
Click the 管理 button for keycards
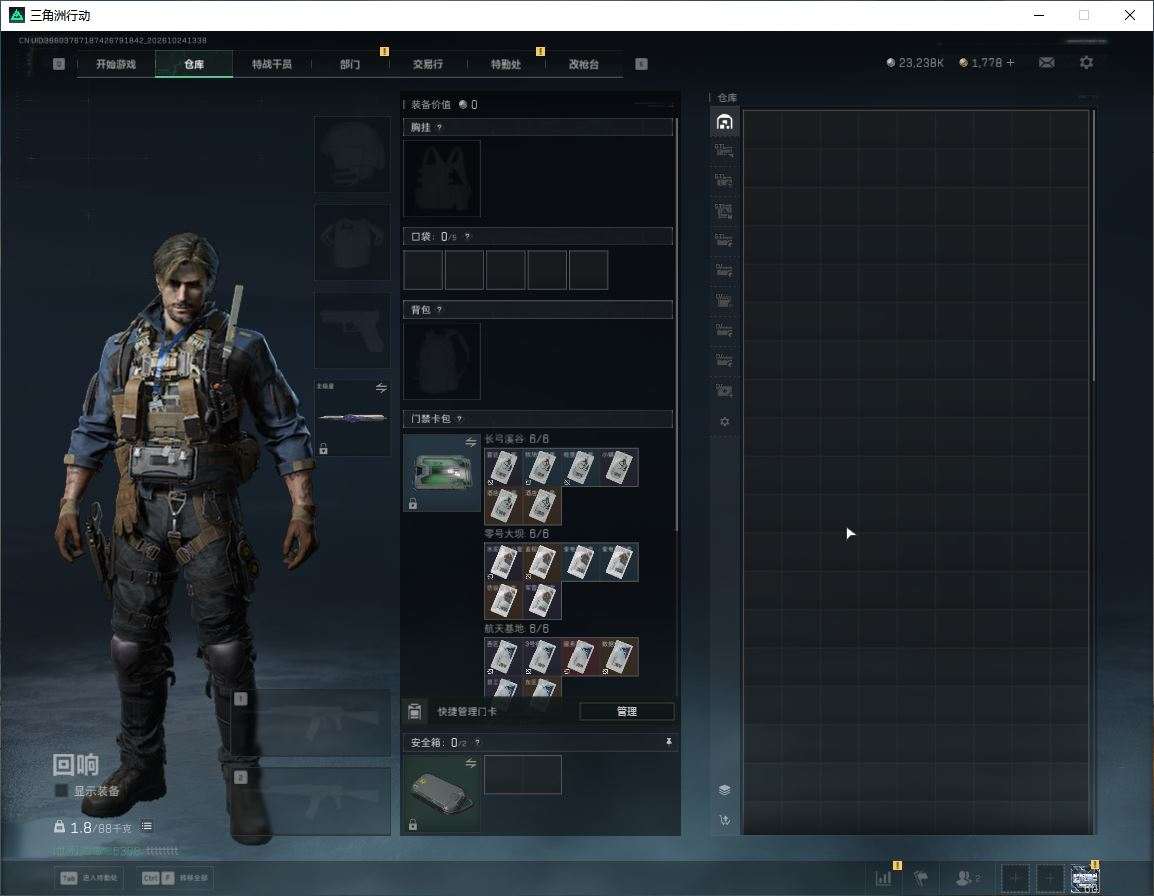[x=626, y=711]
